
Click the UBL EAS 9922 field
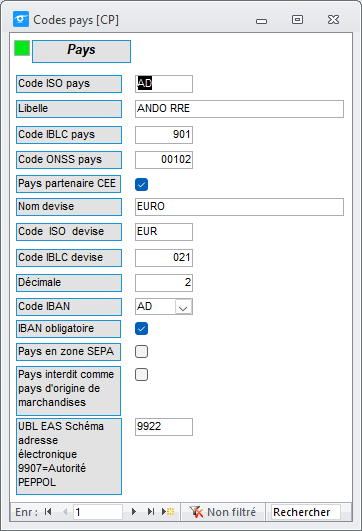coord(164,427)
